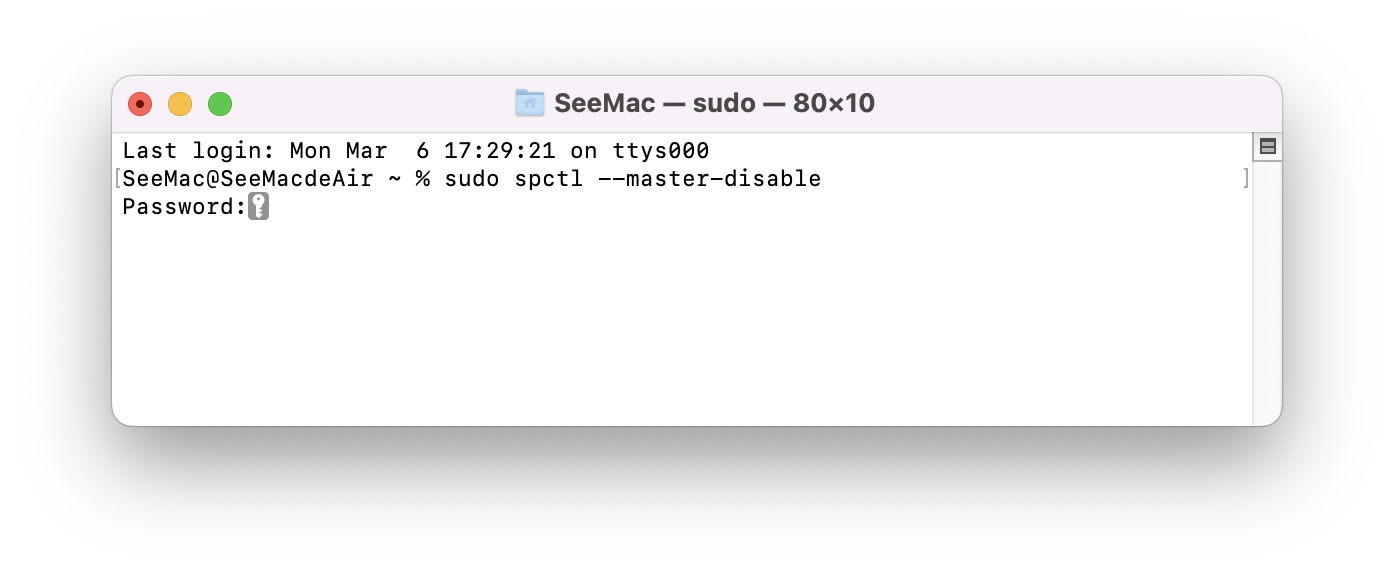This screenshot has height=574, width=1394.
Task: Click the green full-screen zoom button
Action: [x=220, y=104]
